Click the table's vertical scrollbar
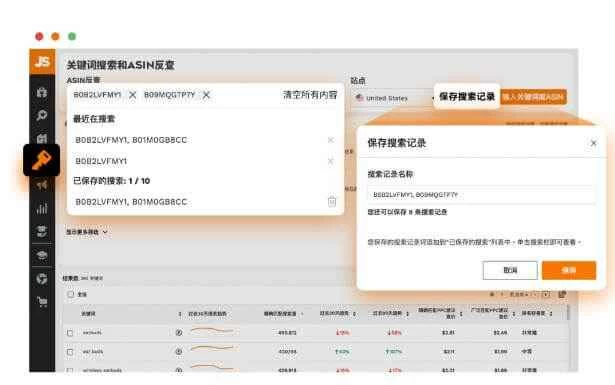Viewport: 615px width, 385px height. [568, 313]
